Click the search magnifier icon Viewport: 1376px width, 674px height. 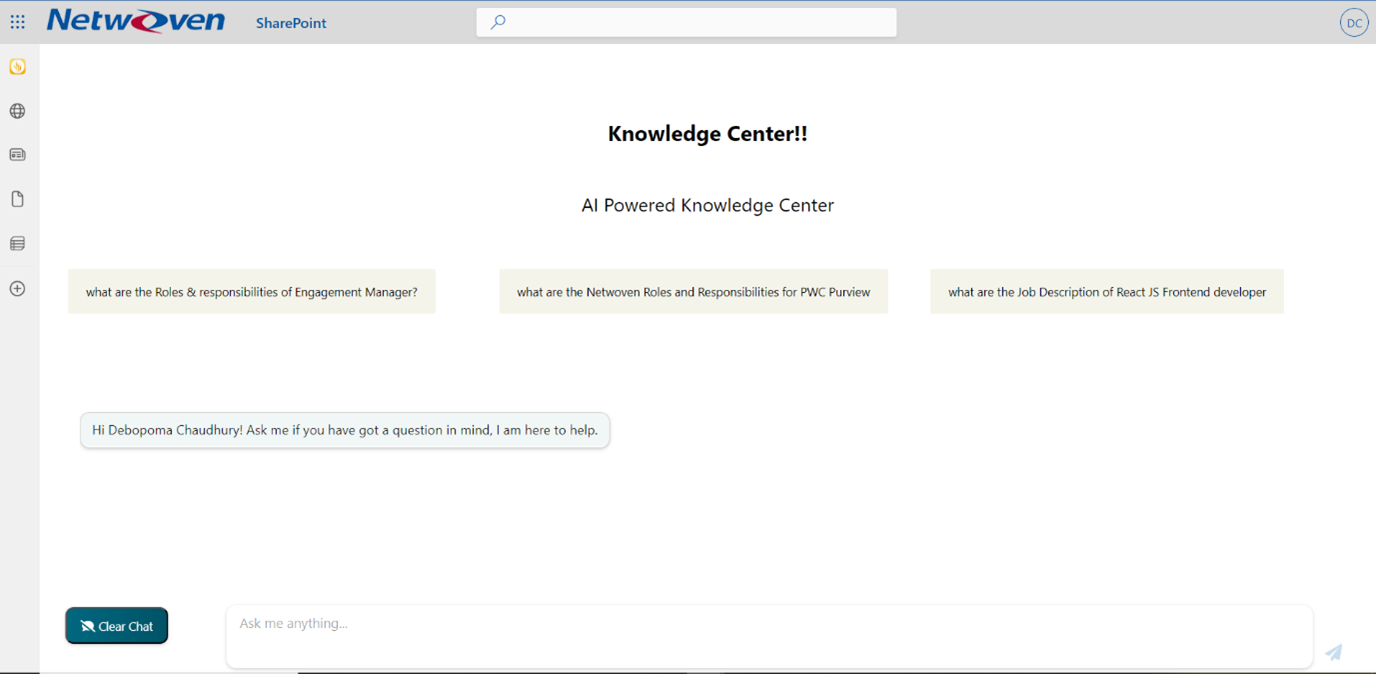tap(498, 21)
